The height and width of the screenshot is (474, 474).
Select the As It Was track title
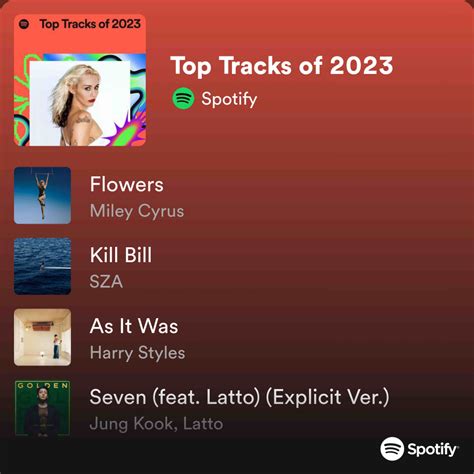[x=134, y=326]
